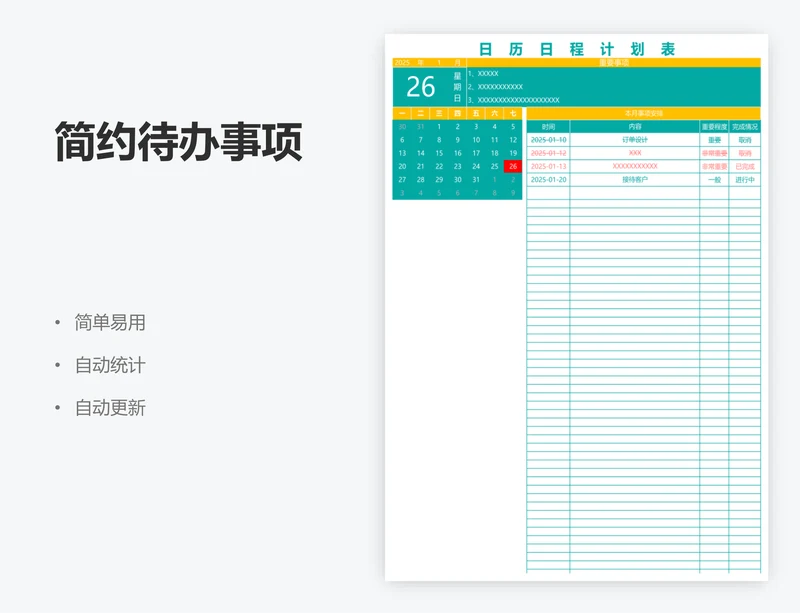Select the 重要事项 yellow header bar
800x613 pixels.
coord(614,62)
